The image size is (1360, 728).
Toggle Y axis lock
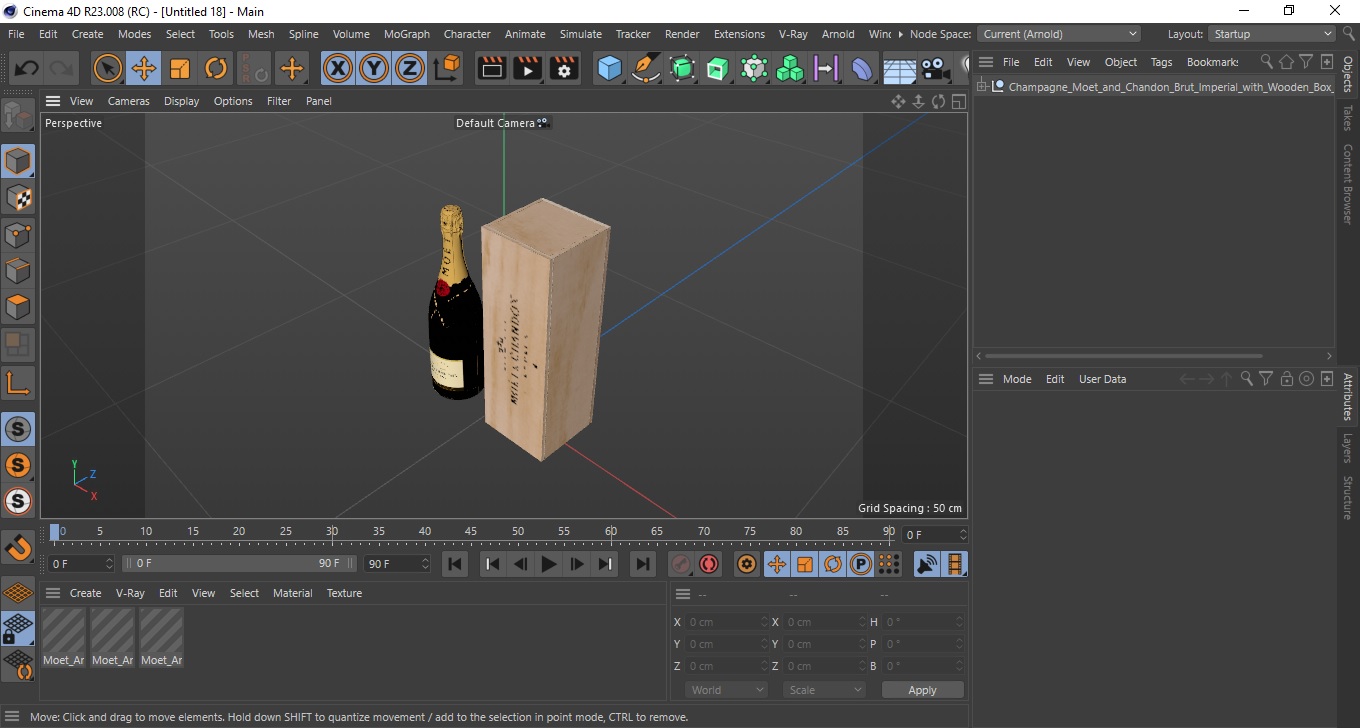374,69
